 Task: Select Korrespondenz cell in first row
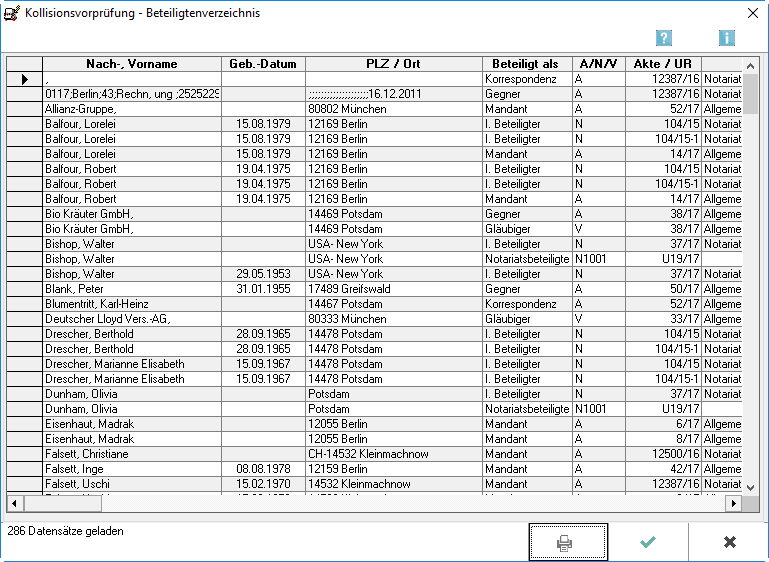(x=527, y=79)
